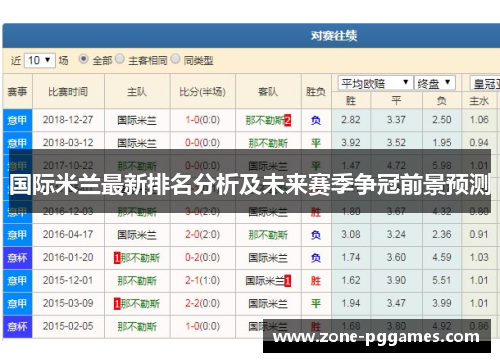This screenshot has height=362, width=500.
Task: Click the red card badge 1 in 2015-03-09 row
Action: 117,304
